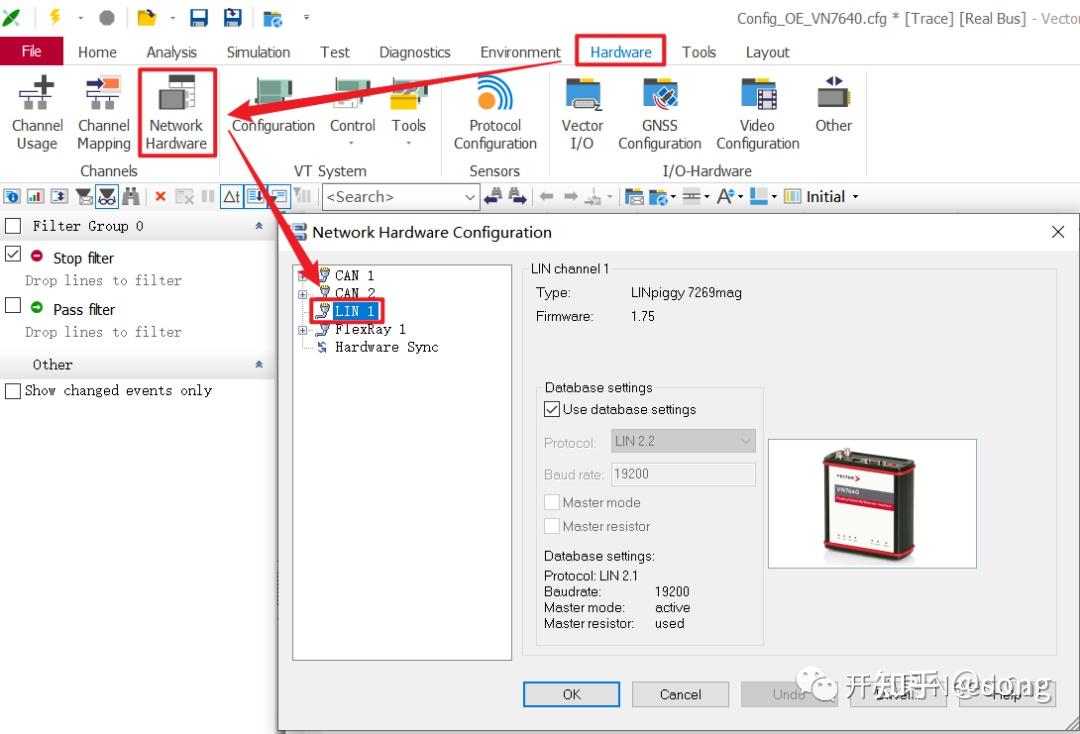This screenshot has width=1080, height=734.
Task: Uncheck Use database settings
Action: pyautogui.click(x=552, y=410)
